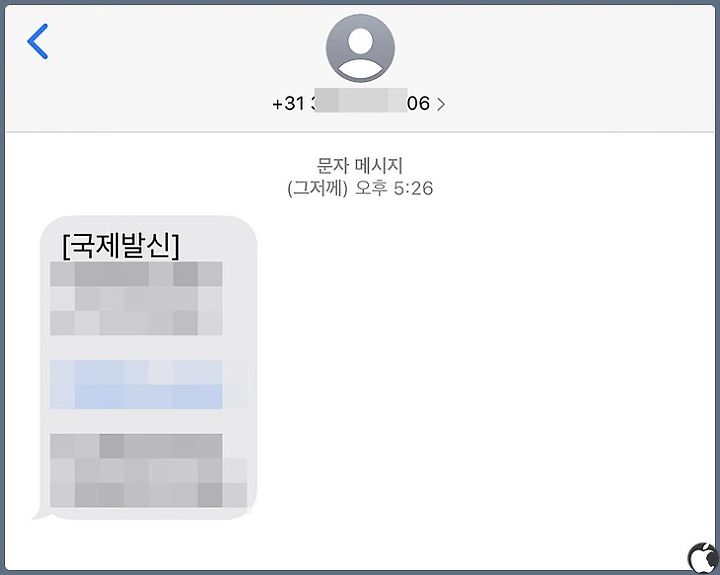
Task: Expand contact details chevron beside number
Action: (x=440, y=104)
